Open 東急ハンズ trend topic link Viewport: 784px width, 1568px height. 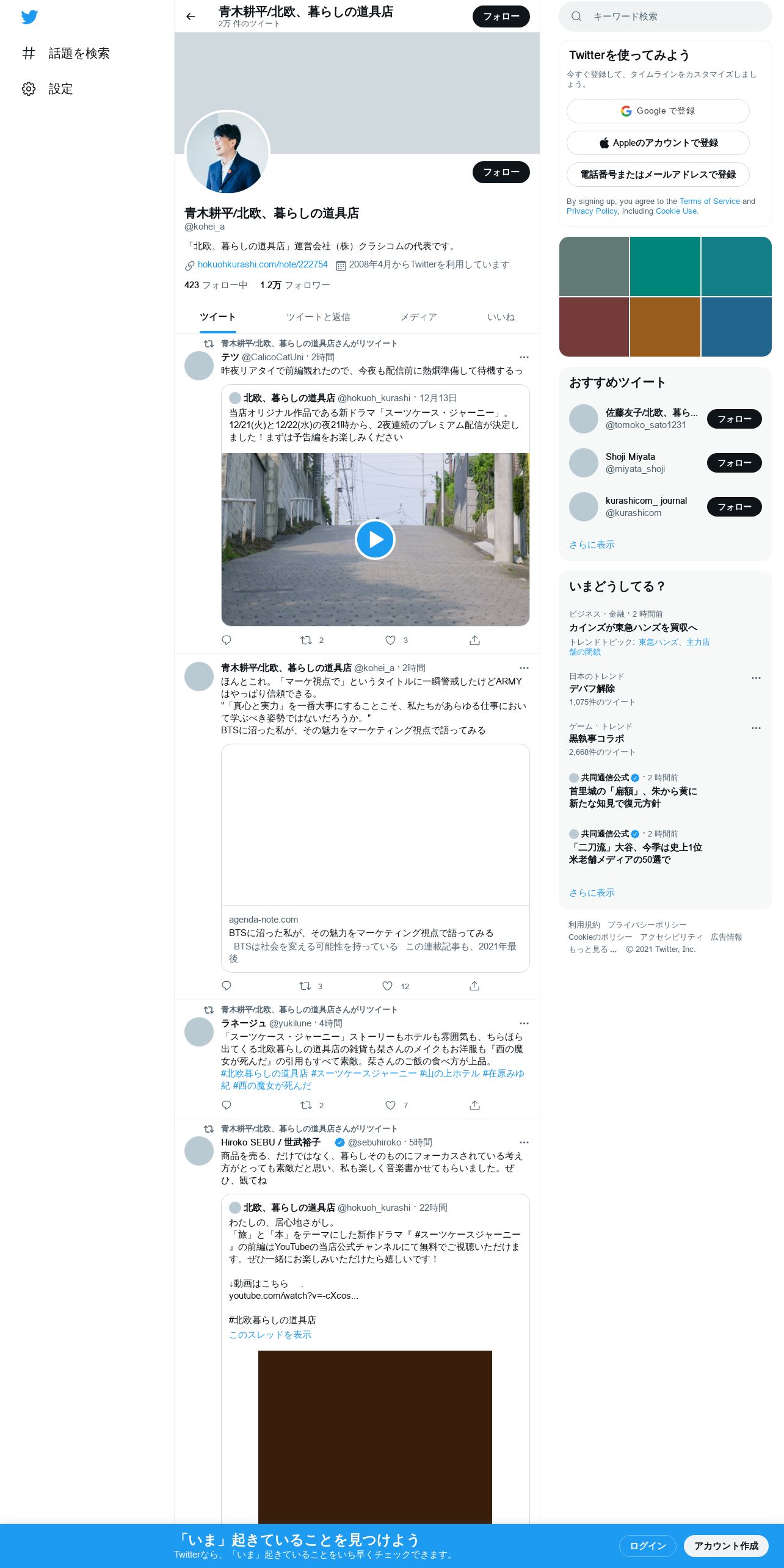658,642
